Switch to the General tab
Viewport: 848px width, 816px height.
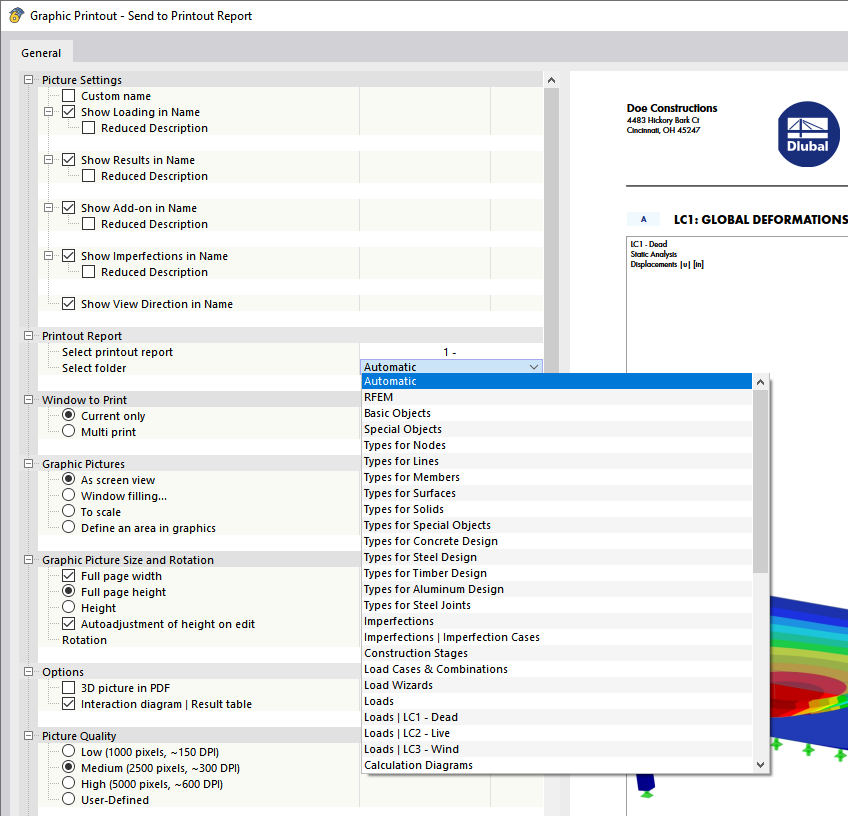click(x=40, y=52)
